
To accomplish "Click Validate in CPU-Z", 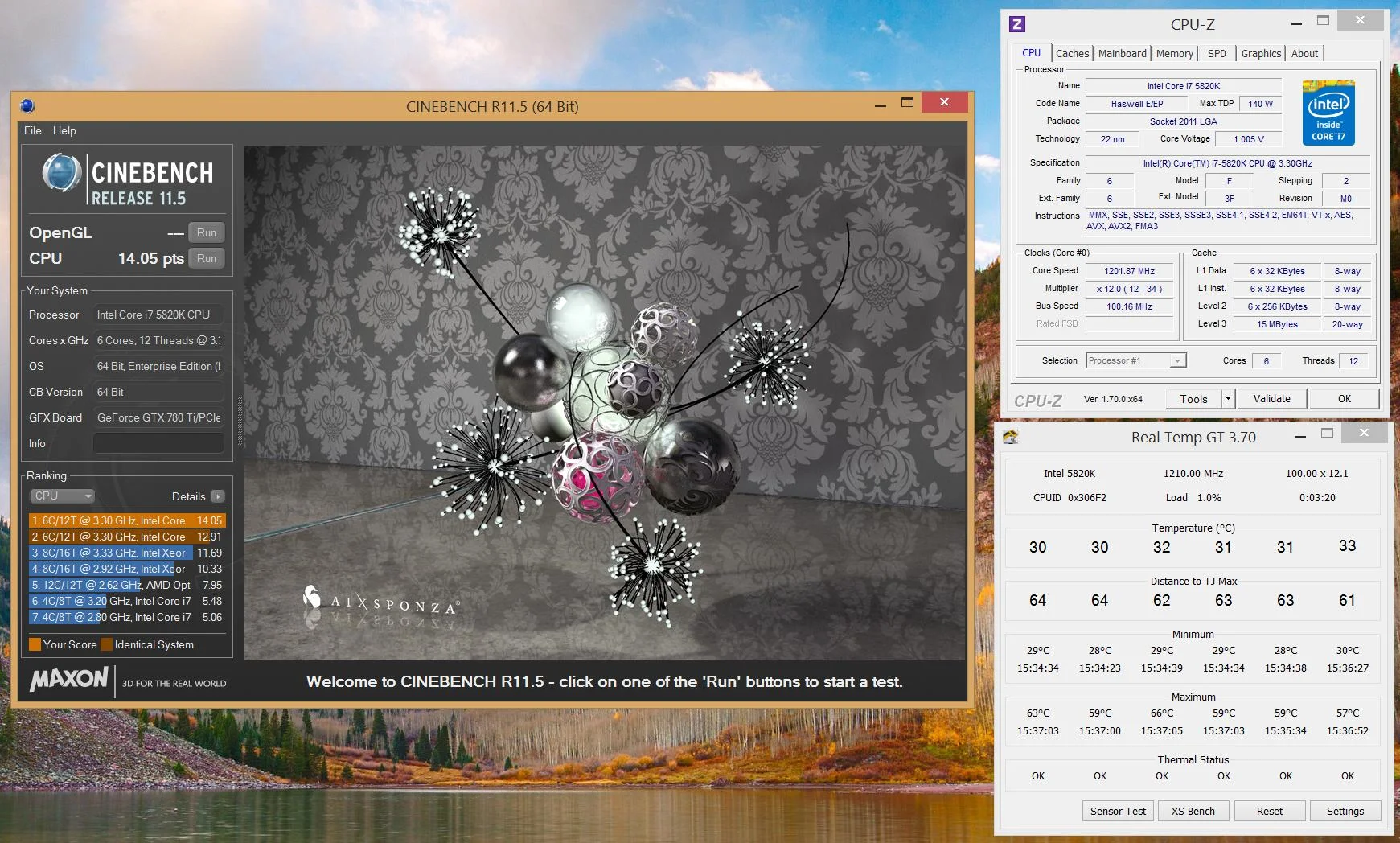I will pos(1271,398).
